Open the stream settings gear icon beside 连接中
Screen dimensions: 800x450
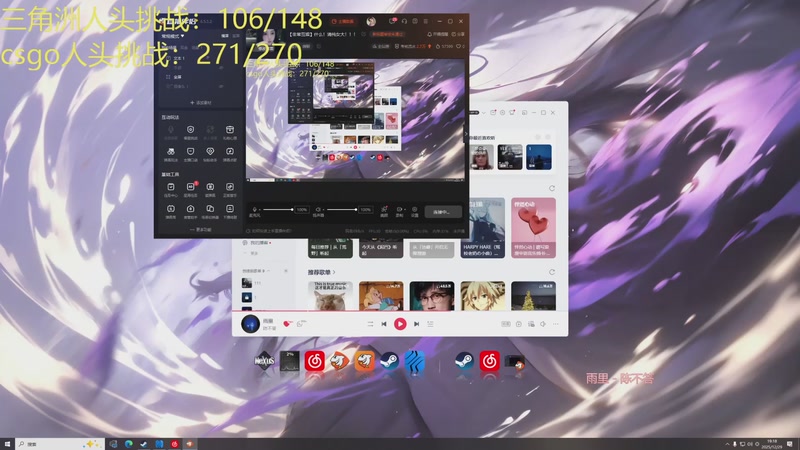click(x=415, y=210)
